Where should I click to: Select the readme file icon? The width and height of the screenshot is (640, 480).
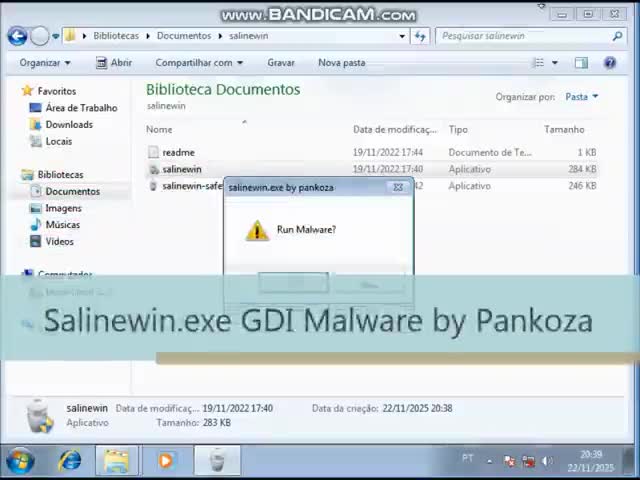click(153, 152)
